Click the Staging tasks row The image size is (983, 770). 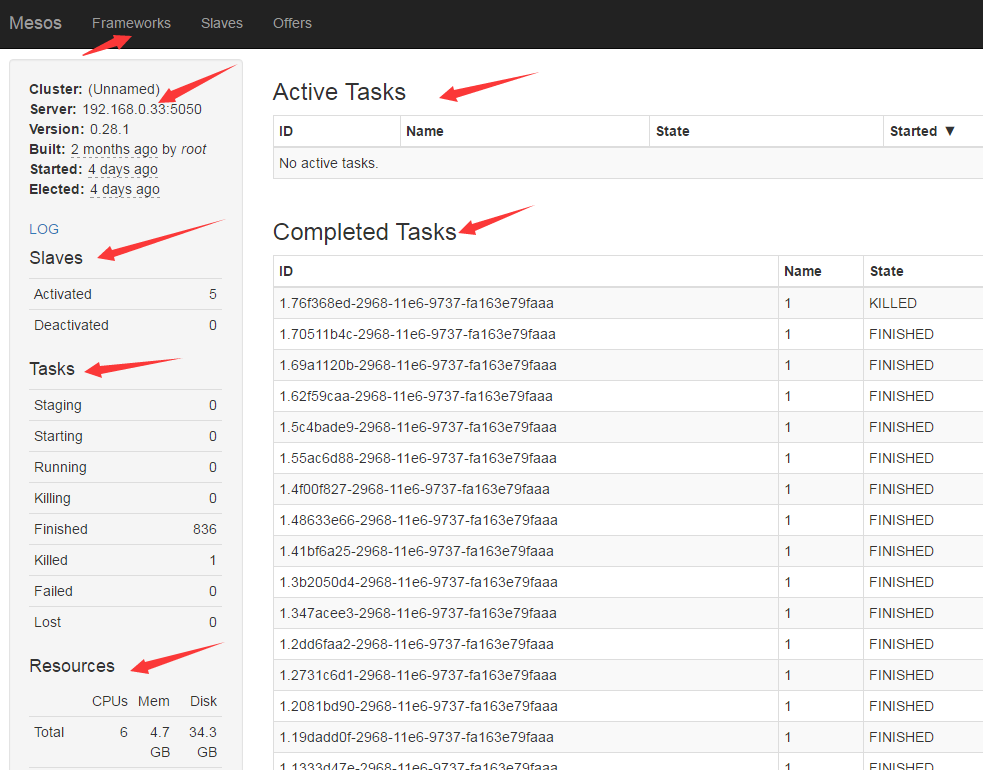click(125, 405)
